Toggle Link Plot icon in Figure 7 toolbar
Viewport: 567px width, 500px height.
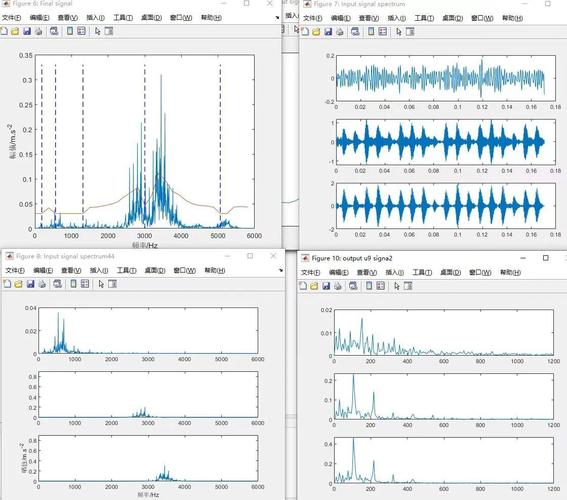tap(355, 32)
